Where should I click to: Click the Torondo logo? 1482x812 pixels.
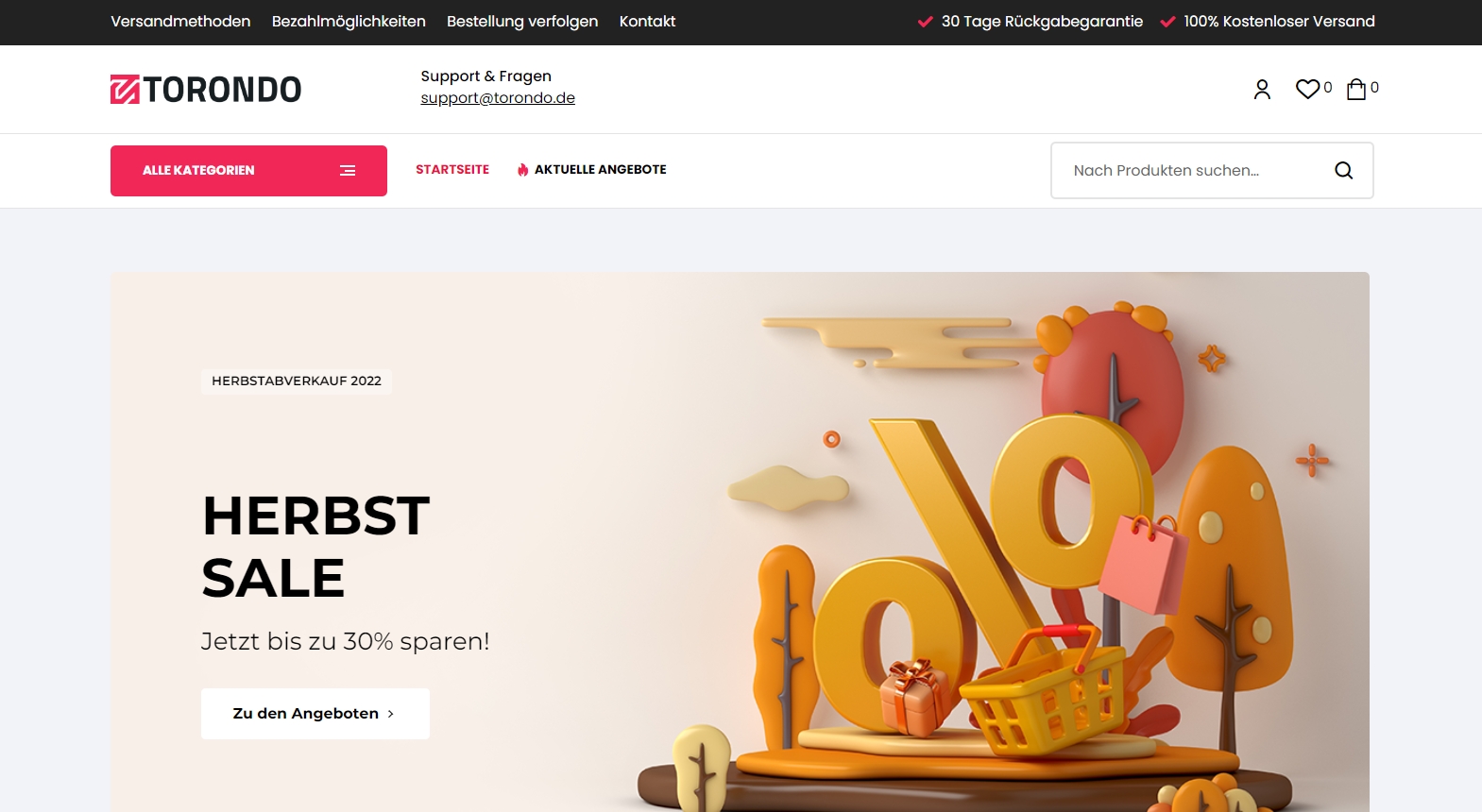pos(206,90)
